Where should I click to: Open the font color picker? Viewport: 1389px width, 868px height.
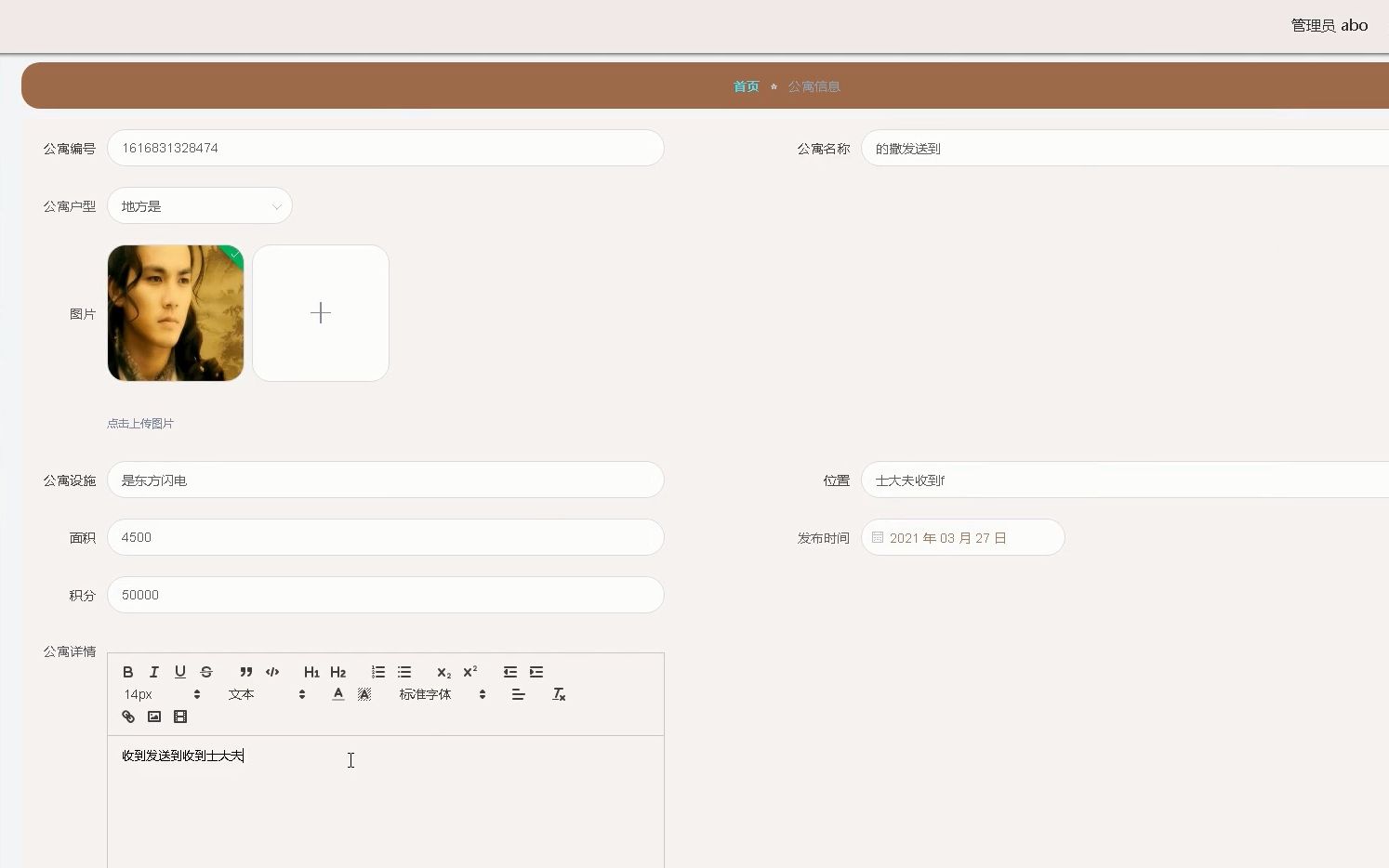tap(337, 694)
